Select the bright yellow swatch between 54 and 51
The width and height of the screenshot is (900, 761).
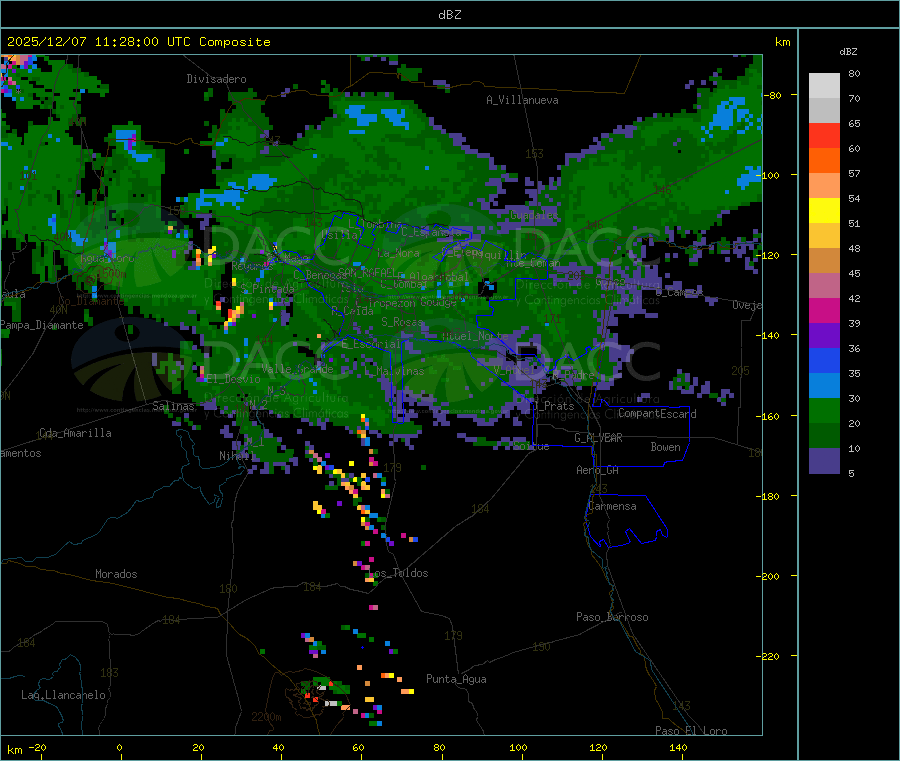(824, 211)
